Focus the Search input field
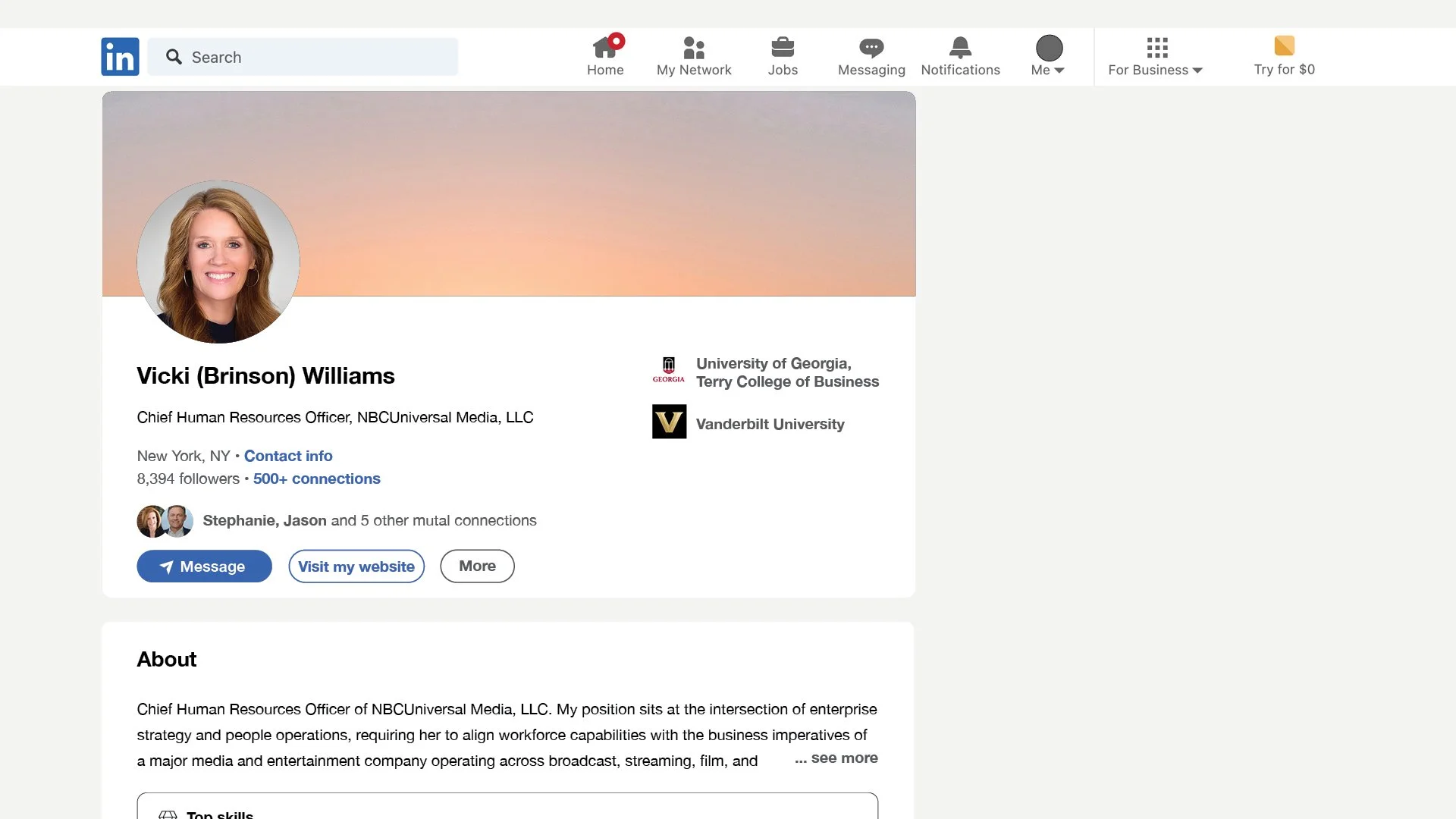The image size is (1456, 819). tap(303, 57)
